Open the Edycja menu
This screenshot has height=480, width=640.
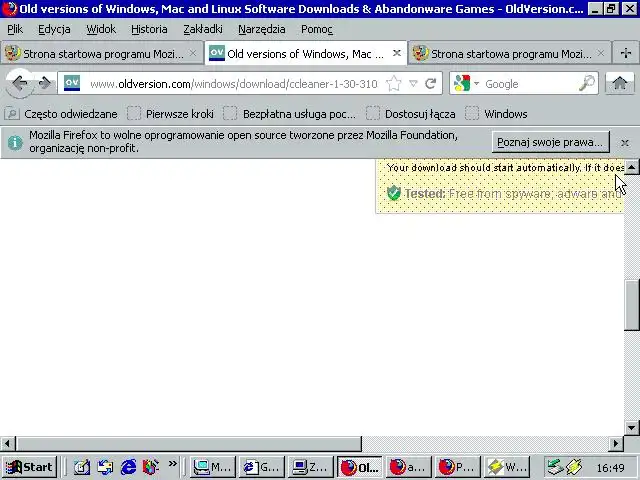tap(54, 29)
